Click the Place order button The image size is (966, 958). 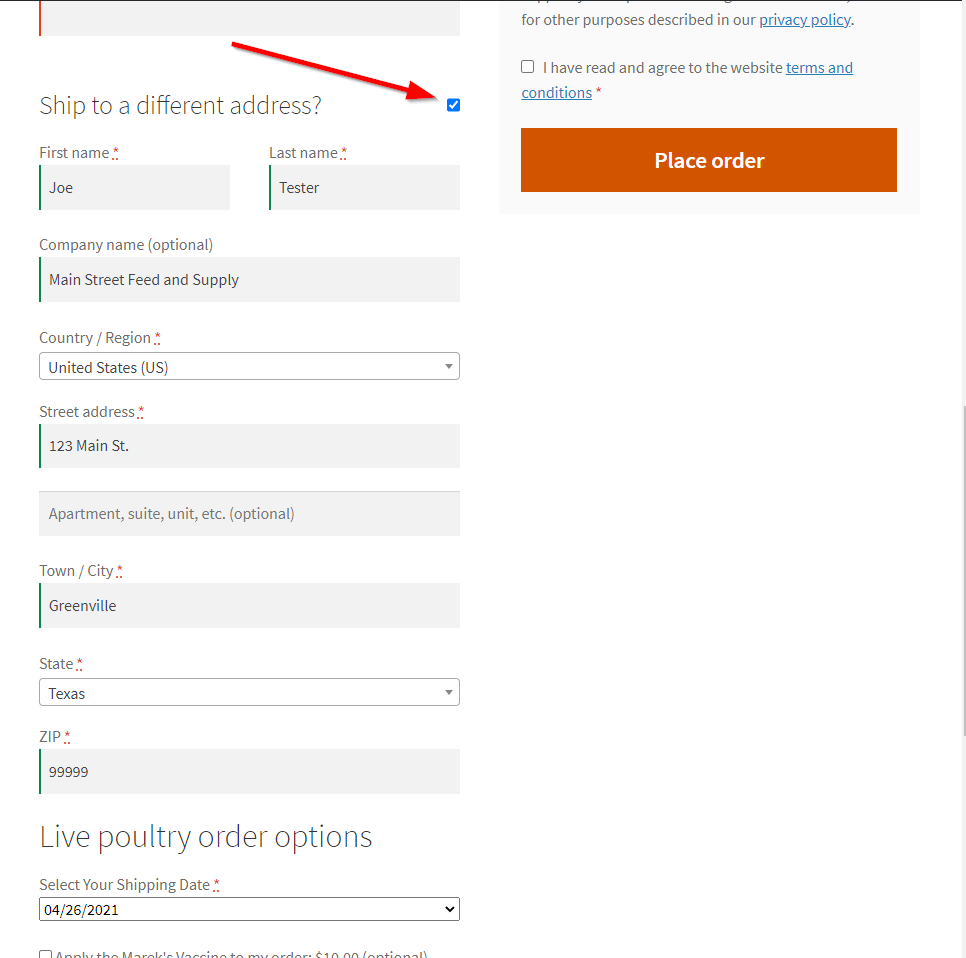click(x=708, y=160)
